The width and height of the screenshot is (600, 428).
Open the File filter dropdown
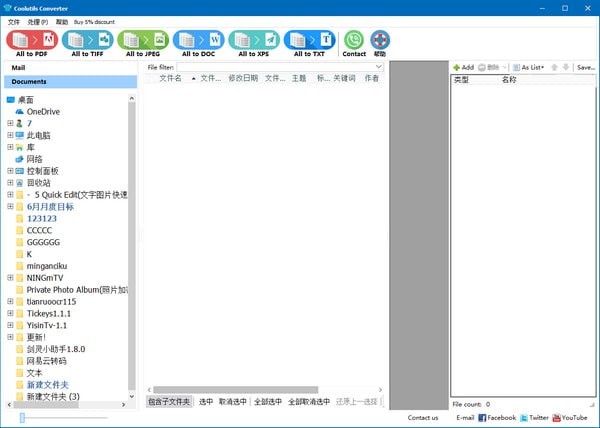pos(378,67)
